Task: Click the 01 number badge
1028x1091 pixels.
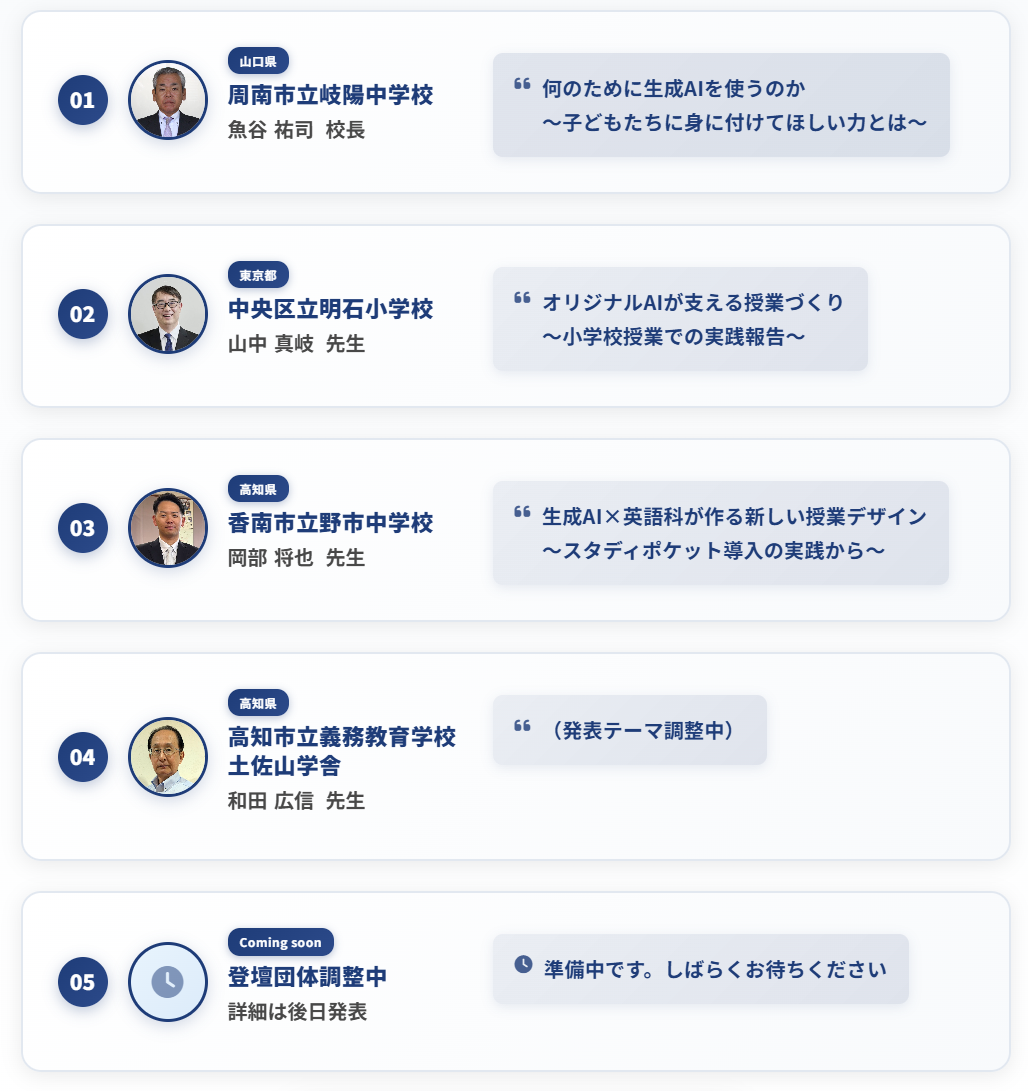Action: 82,100
